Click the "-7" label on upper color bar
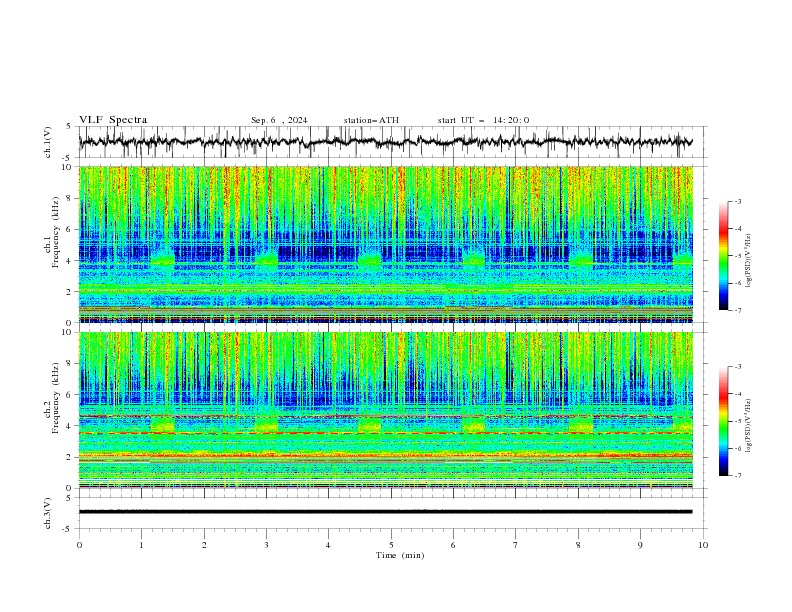 point(737,310)
